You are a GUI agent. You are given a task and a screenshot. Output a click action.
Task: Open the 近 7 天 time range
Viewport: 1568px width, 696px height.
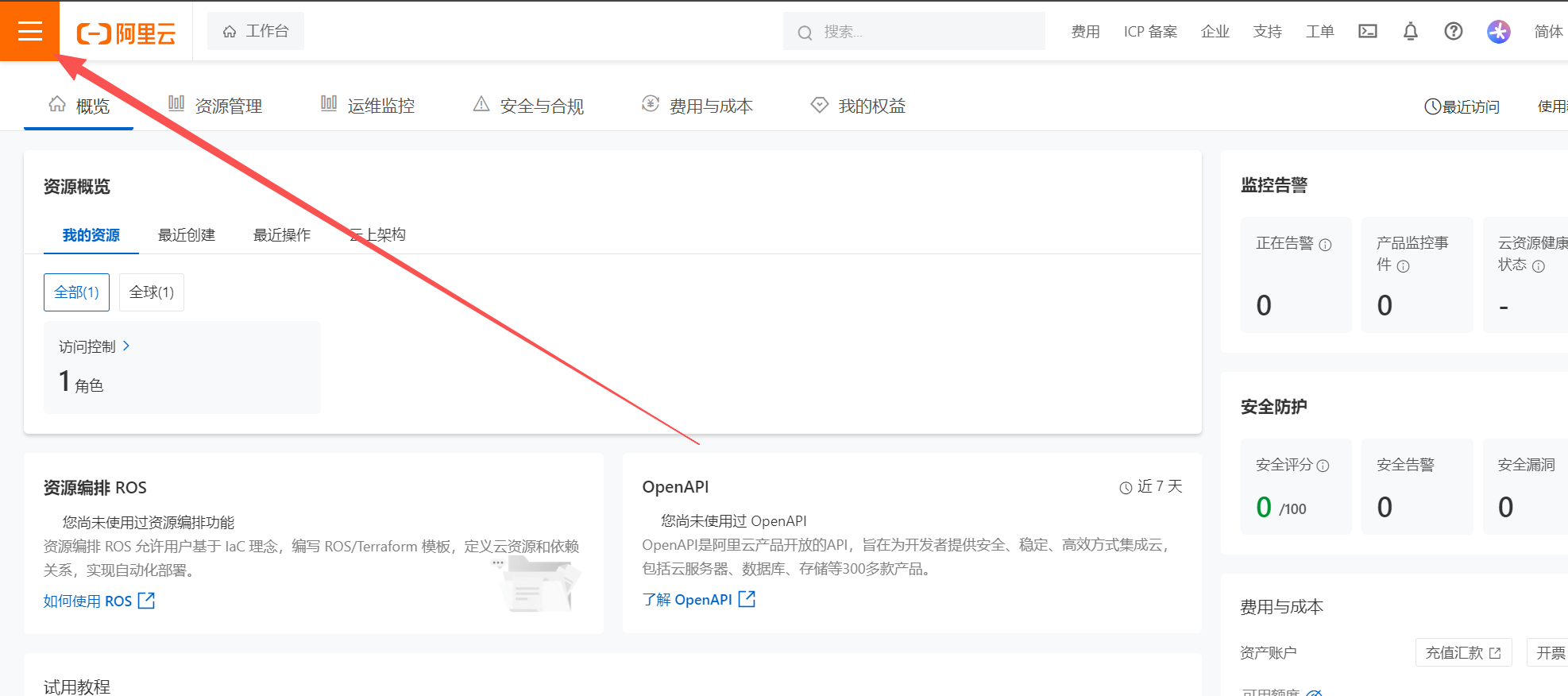click(x=1151, y=486)
